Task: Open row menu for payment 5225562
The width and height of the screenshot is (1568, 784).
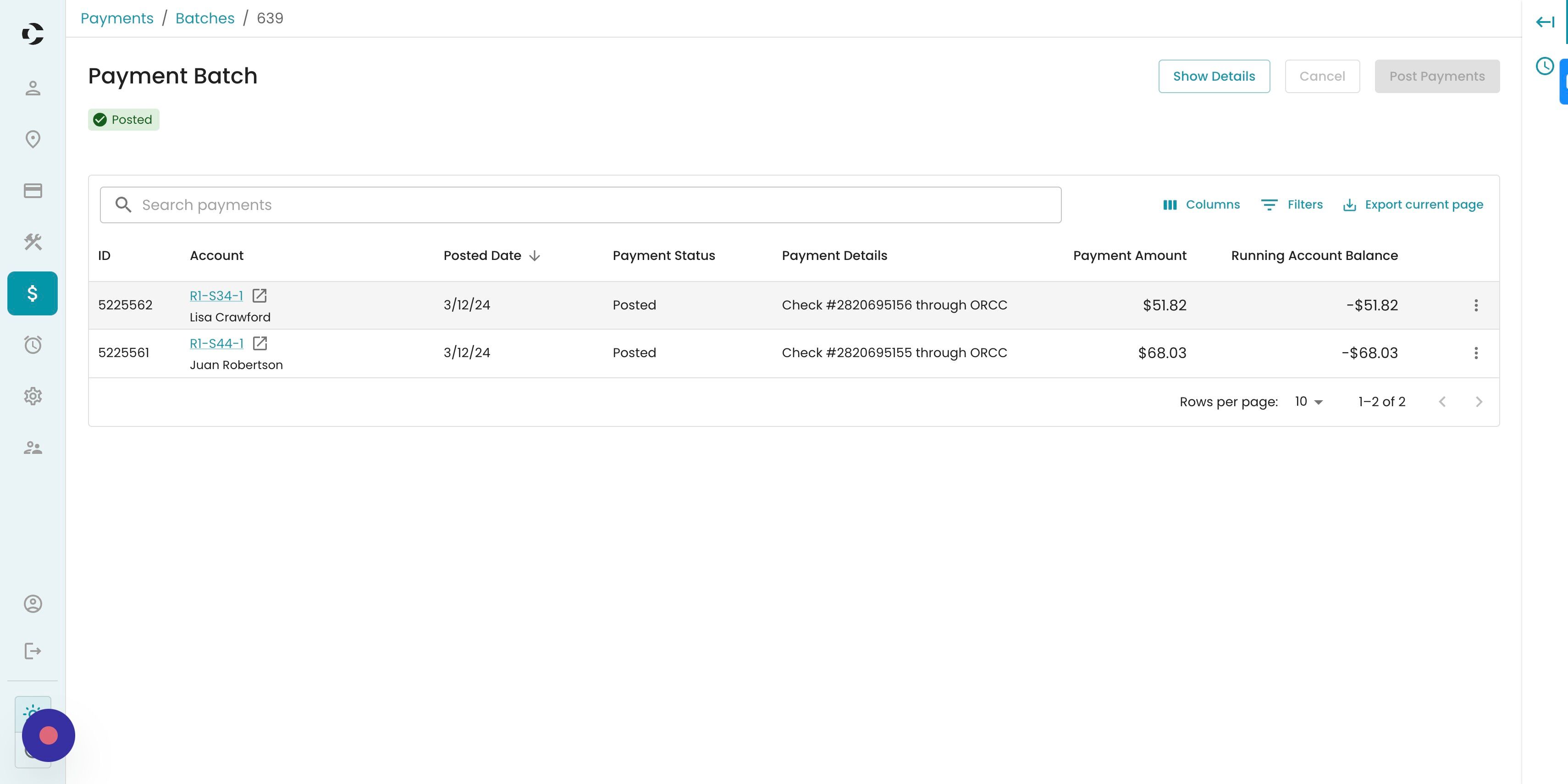Action: pos(1475,305)
